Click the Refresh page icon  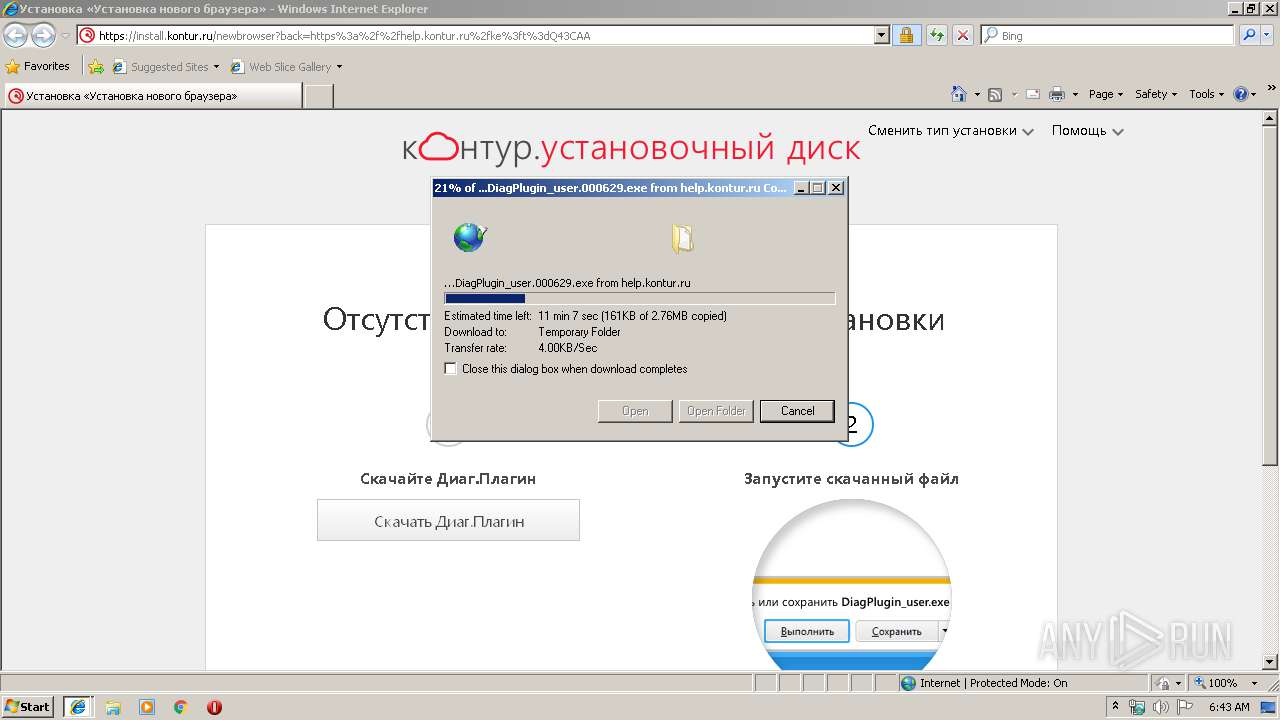click(x=936, y=35)
